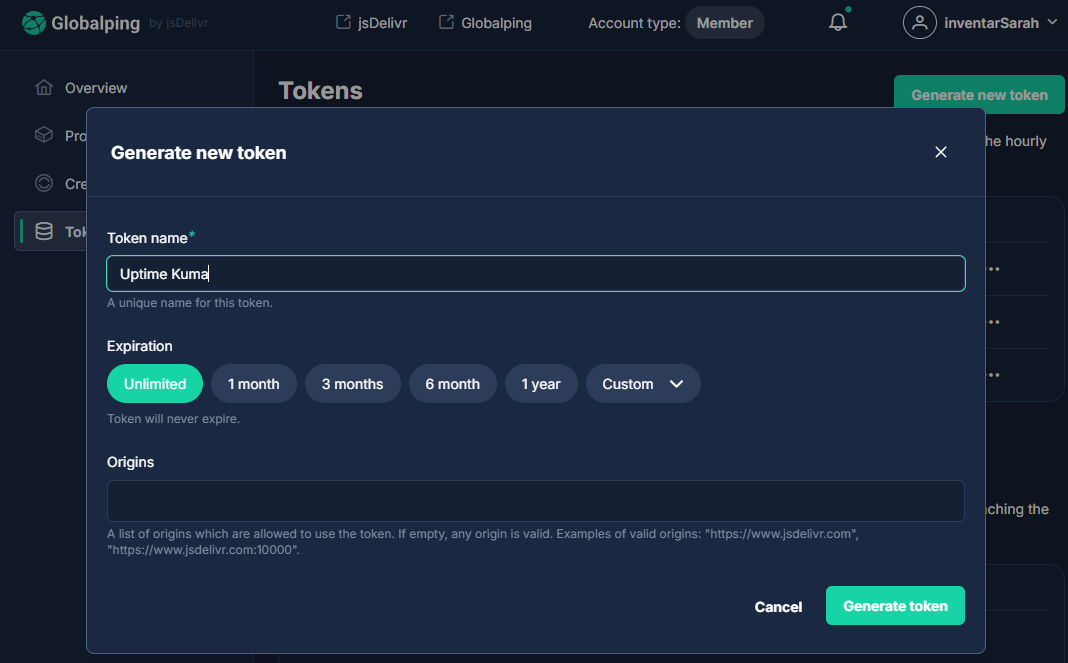Click the inventarSarah account avatar
Image resolution: width=1068 pixels, height=663 pixels.
pos(920,22)
